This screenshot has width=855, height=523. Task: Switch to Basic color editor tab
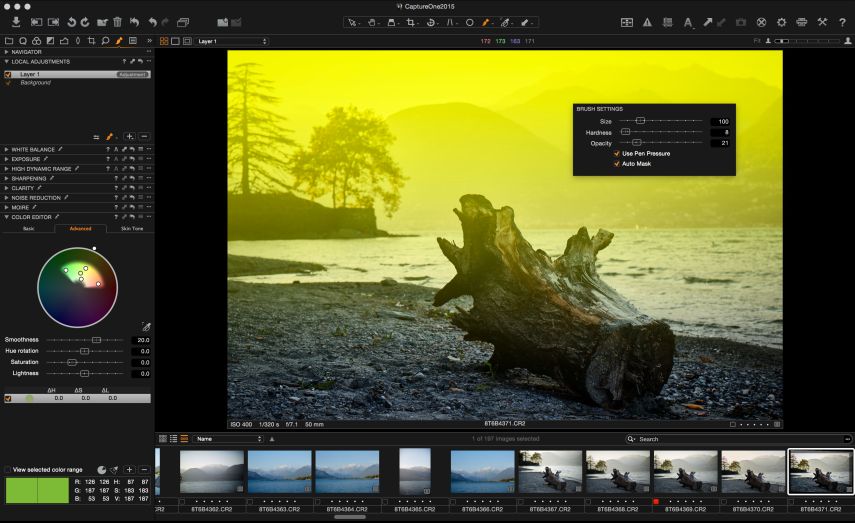(28, 229)
